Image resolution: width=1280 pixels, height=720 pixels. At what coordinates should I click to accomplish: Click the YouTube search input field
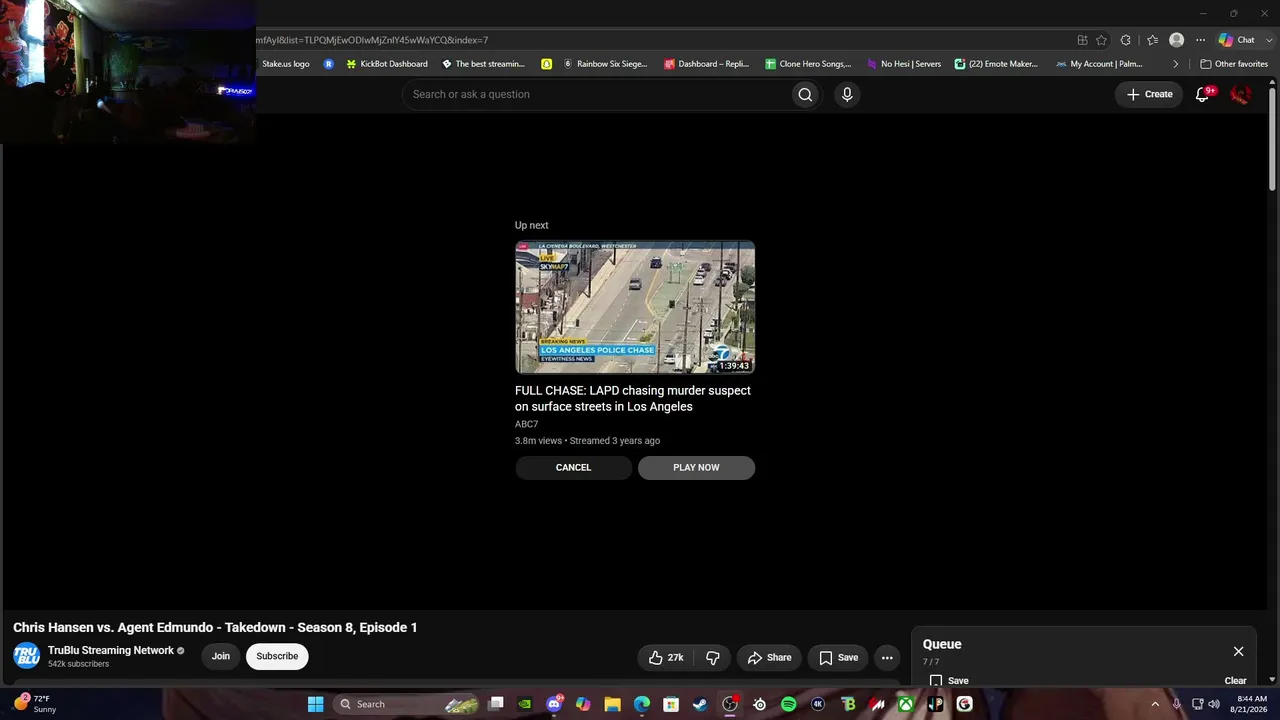[595, 94]
